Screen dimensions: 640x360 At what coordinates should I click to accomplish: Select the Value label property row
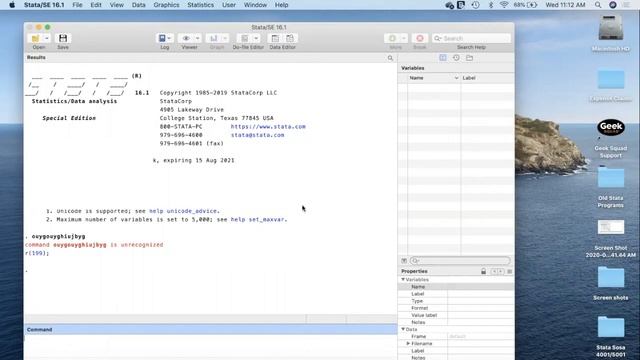pos(456,315)
